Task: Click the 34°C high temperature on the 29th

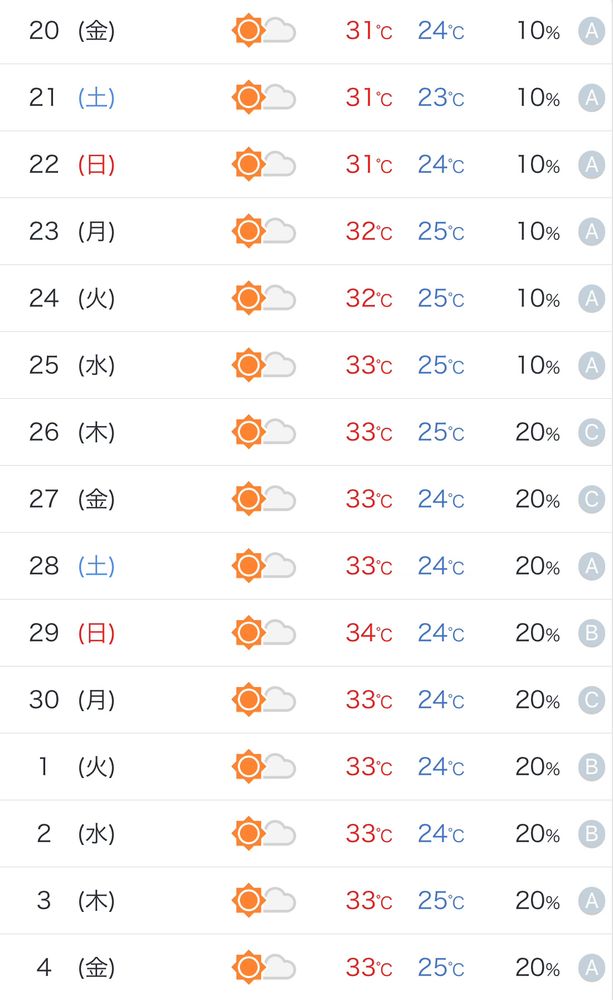Action: tap(369, 633)
